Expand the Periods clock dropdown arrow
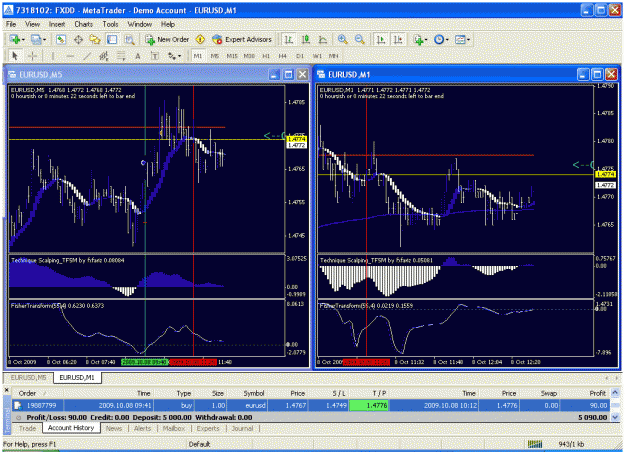Screen dimensions: 625x452 click(447, 39)
